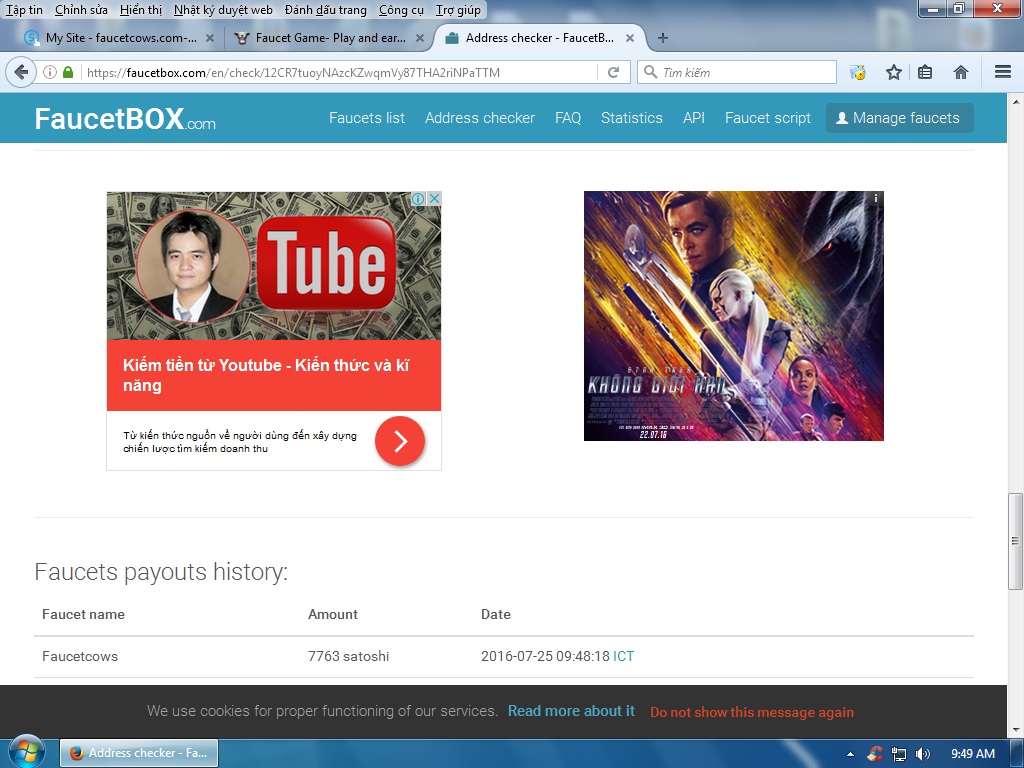The height and width of the screenshot is (768, 1024).
Task: Go to the FAQ page
Action: click(x=568, y=118)
